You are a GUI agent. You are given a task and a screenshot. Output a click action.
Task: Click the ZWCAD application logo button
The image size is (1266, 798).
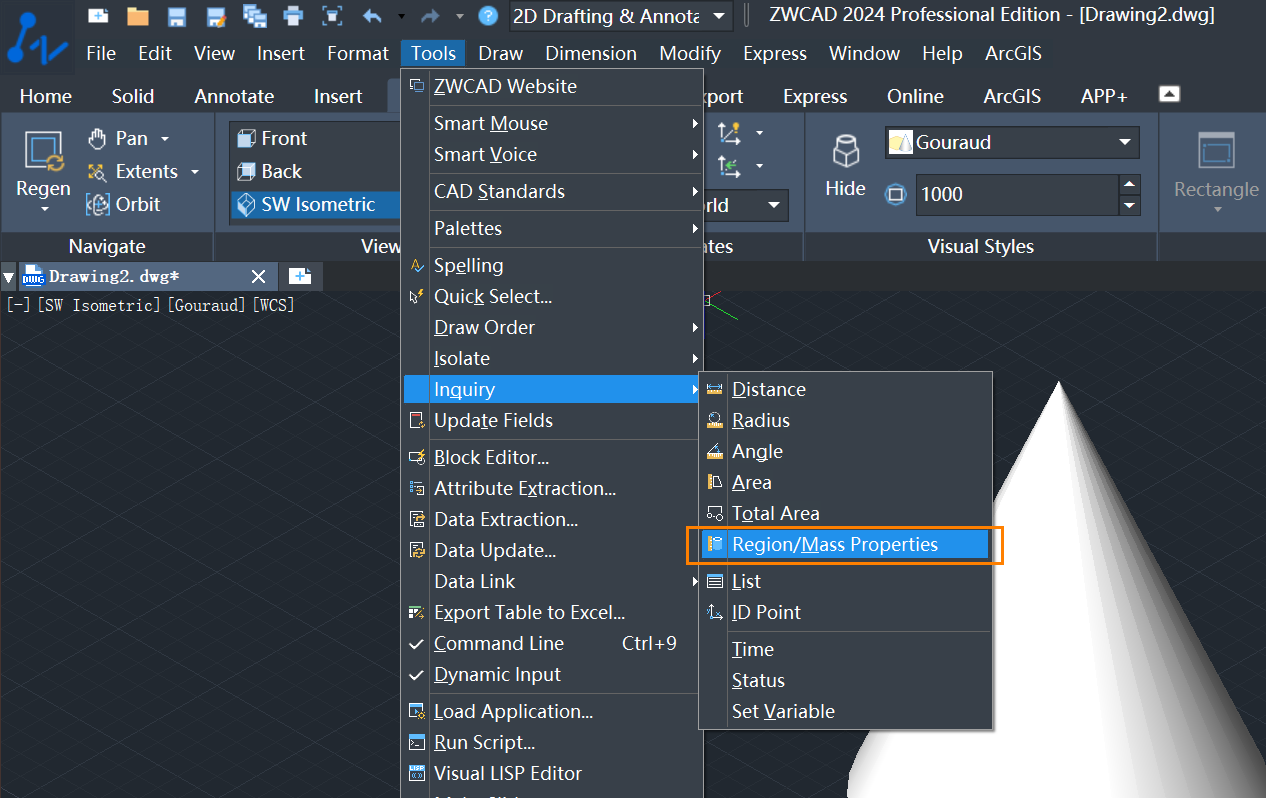(x=37, y=39)
